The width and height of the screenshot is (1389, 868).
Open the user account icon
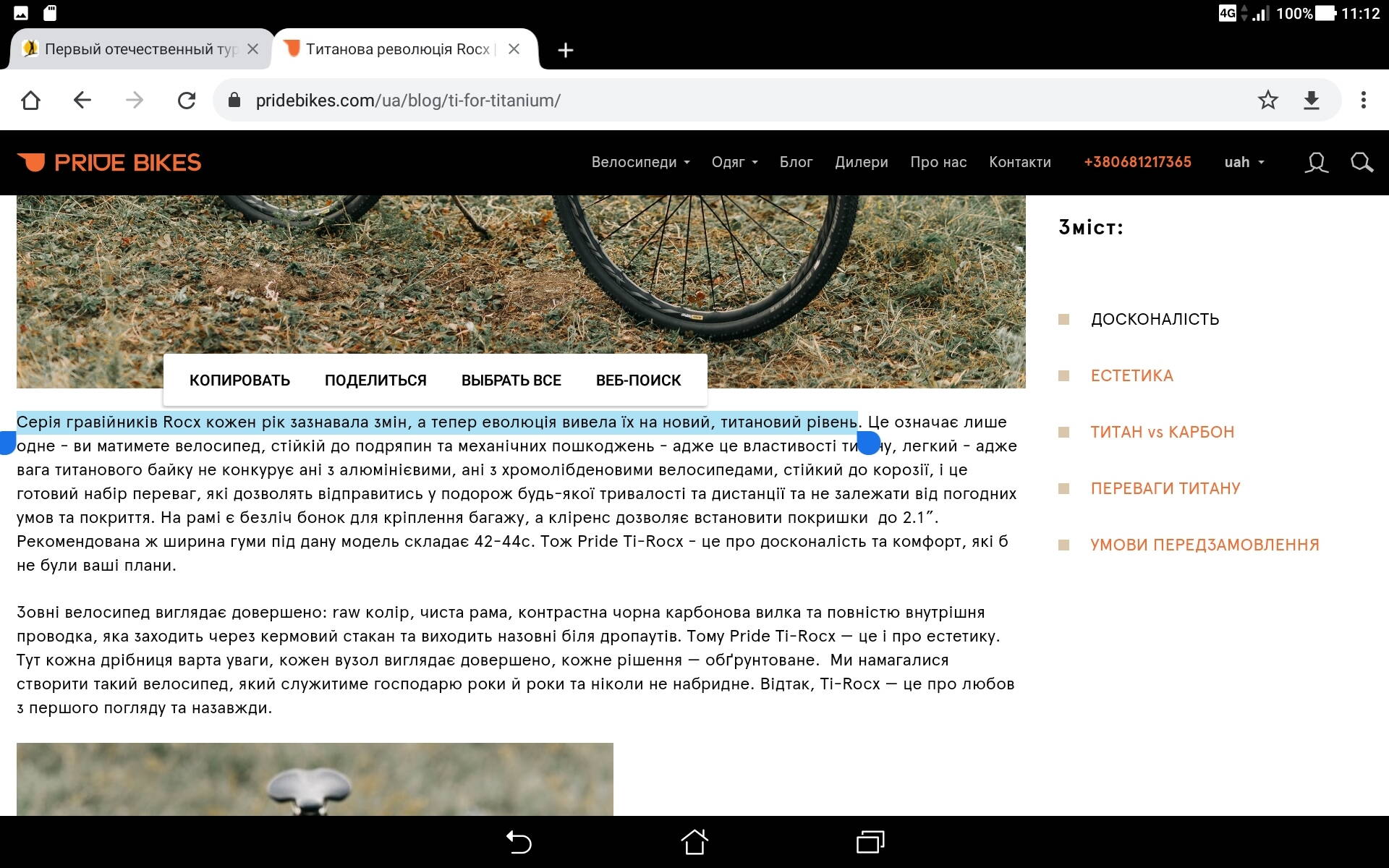pos(1316,163)
